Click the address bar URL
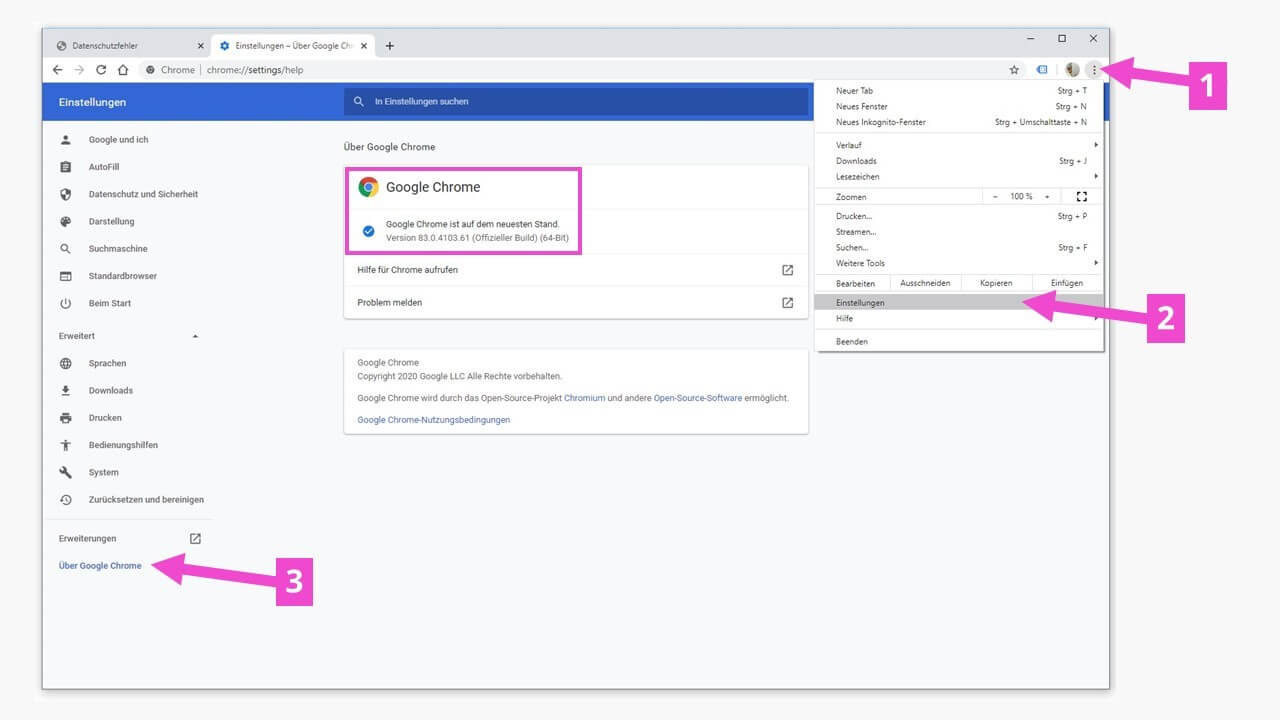This screenshot has width=1280, height=720. pos(255,70)
